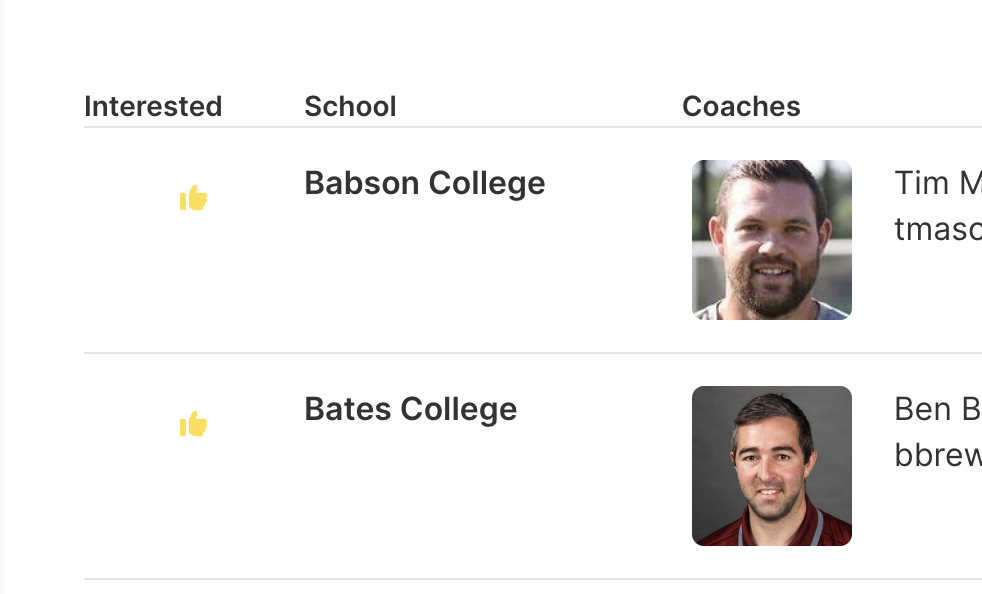Open the Babson College school link
Viewport: 982px width, 594px height.
[x=424, y=183]
